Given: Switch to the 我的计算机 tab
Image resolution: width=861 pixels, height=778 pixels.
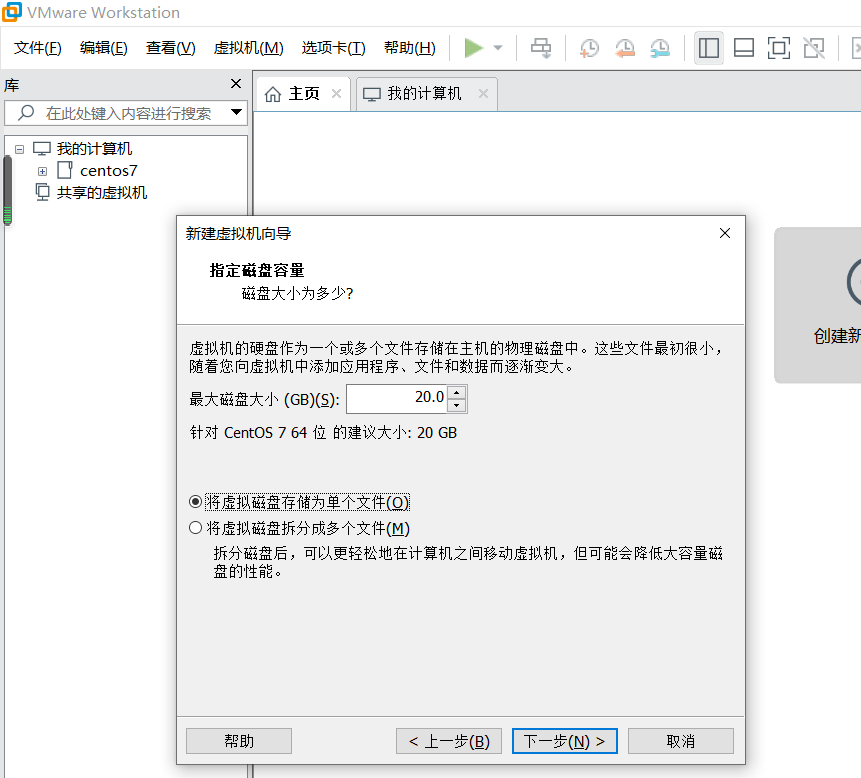Looking at the screenshot, I should [x=427, y=94].
